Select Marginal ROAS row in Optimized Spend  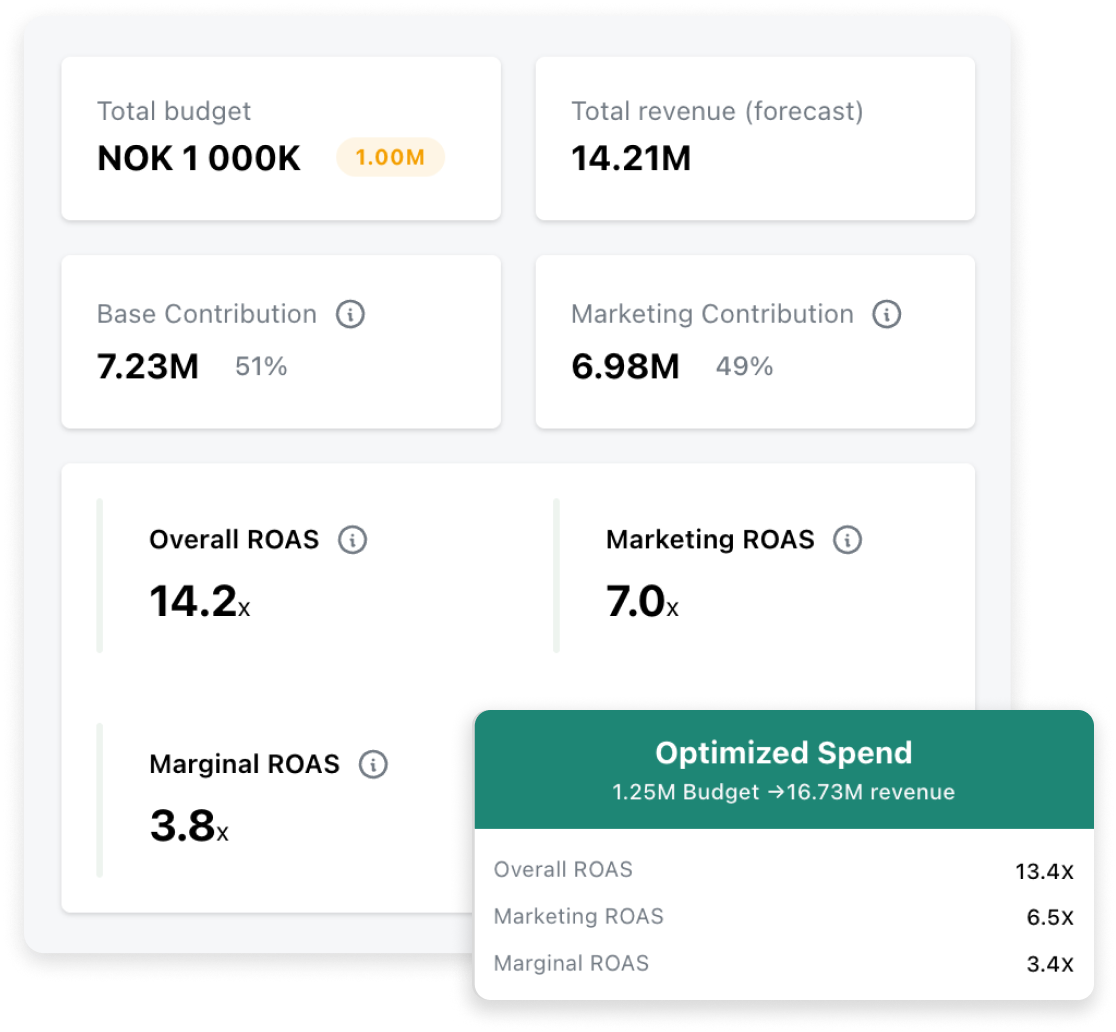click(x=783, y=964)
